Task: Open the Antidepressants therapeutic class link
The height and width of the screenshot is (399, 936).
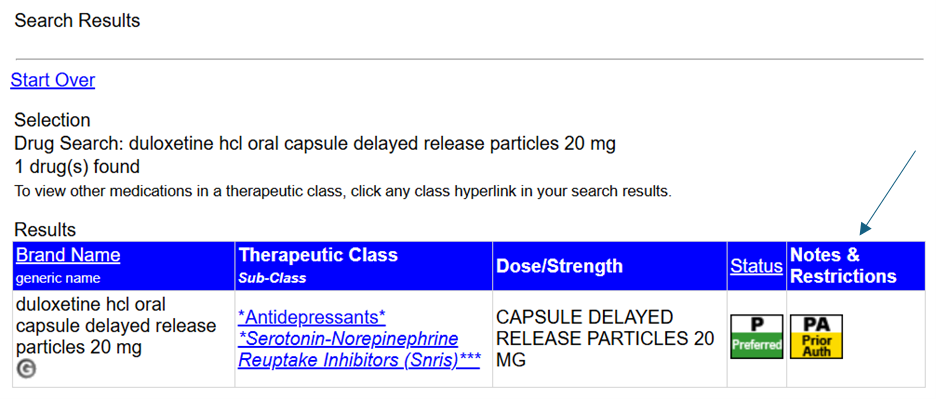Action: pyautogui.click(x=312, y=315)
